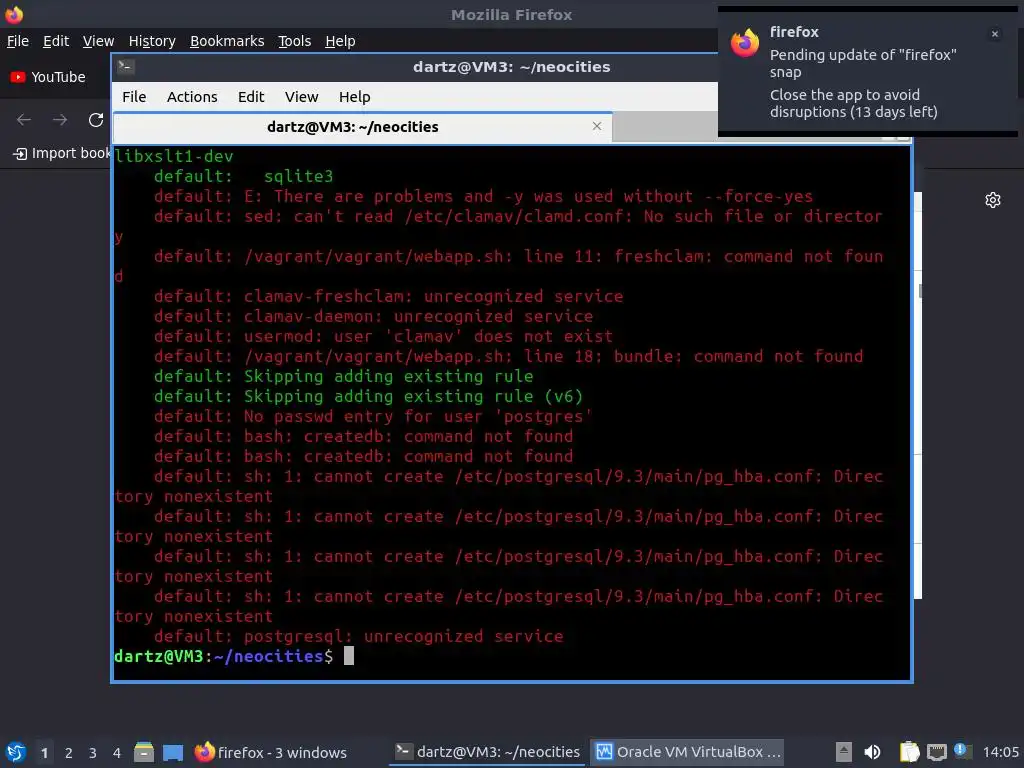Open the terminal View menu
Screen dimensions: 1024x768
(x=301, y=97)
